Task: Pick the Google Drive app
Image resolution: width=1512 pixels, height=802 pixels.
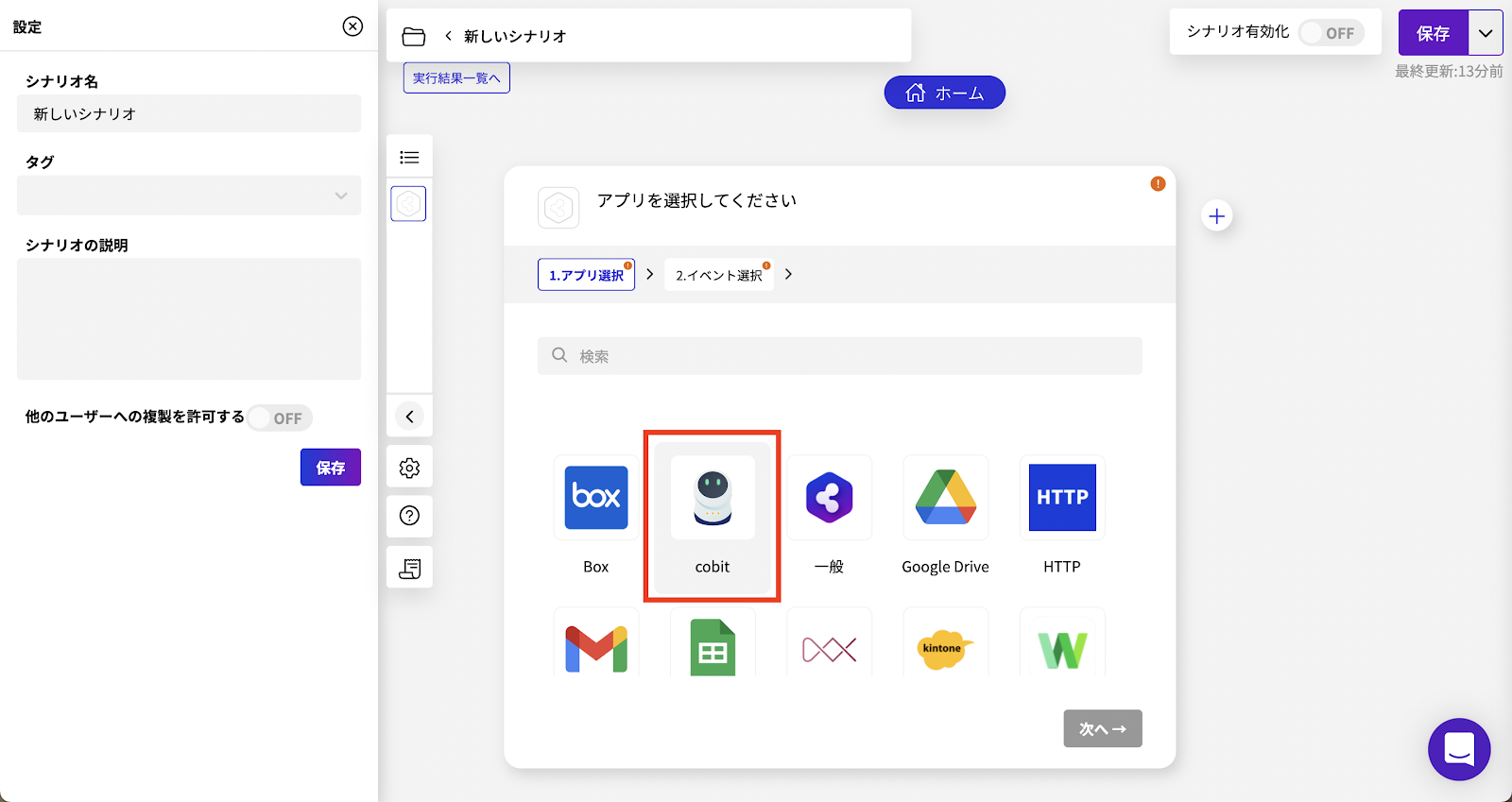Action: [945, 498]
